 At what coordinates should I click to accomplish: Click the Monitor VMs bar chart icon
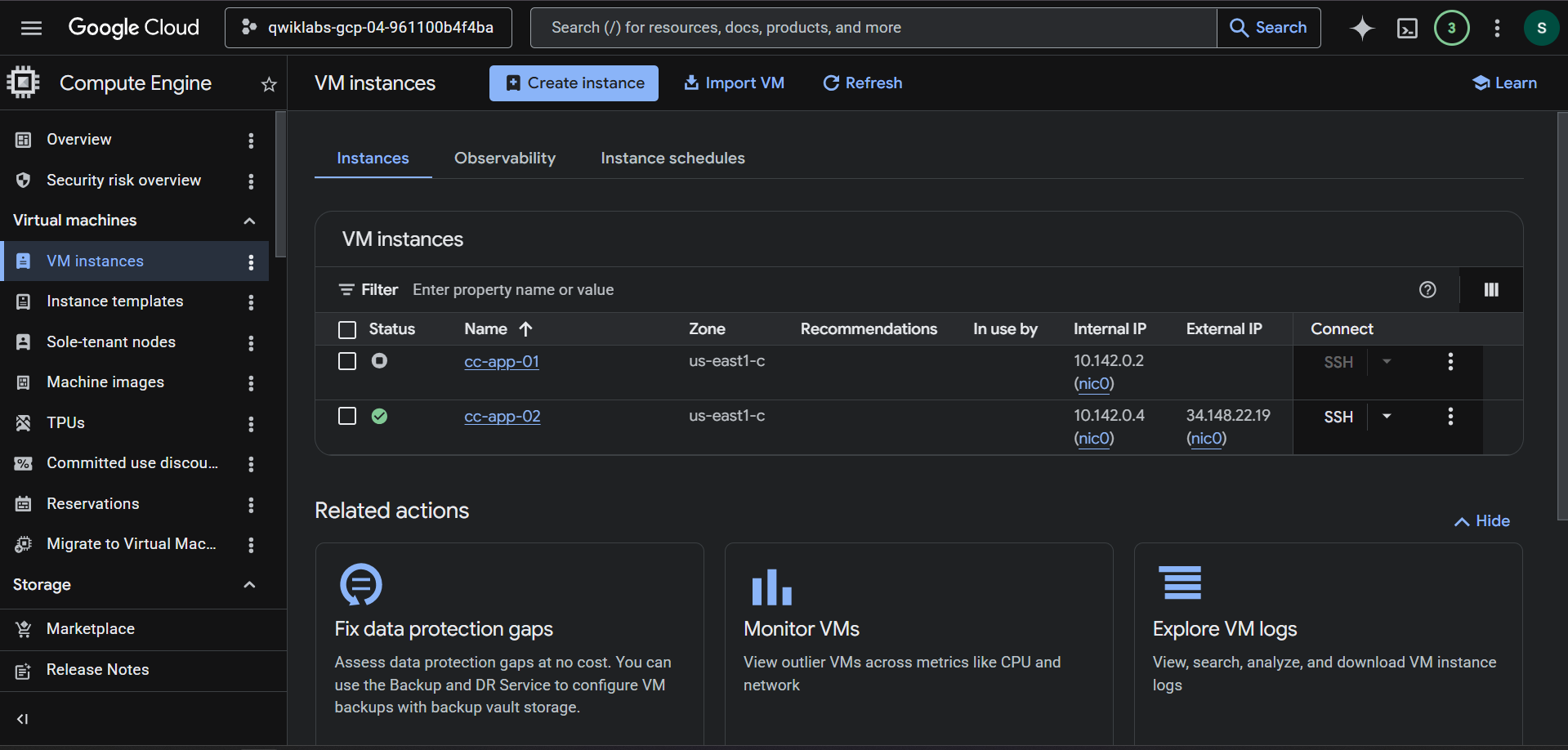point(771,587)
